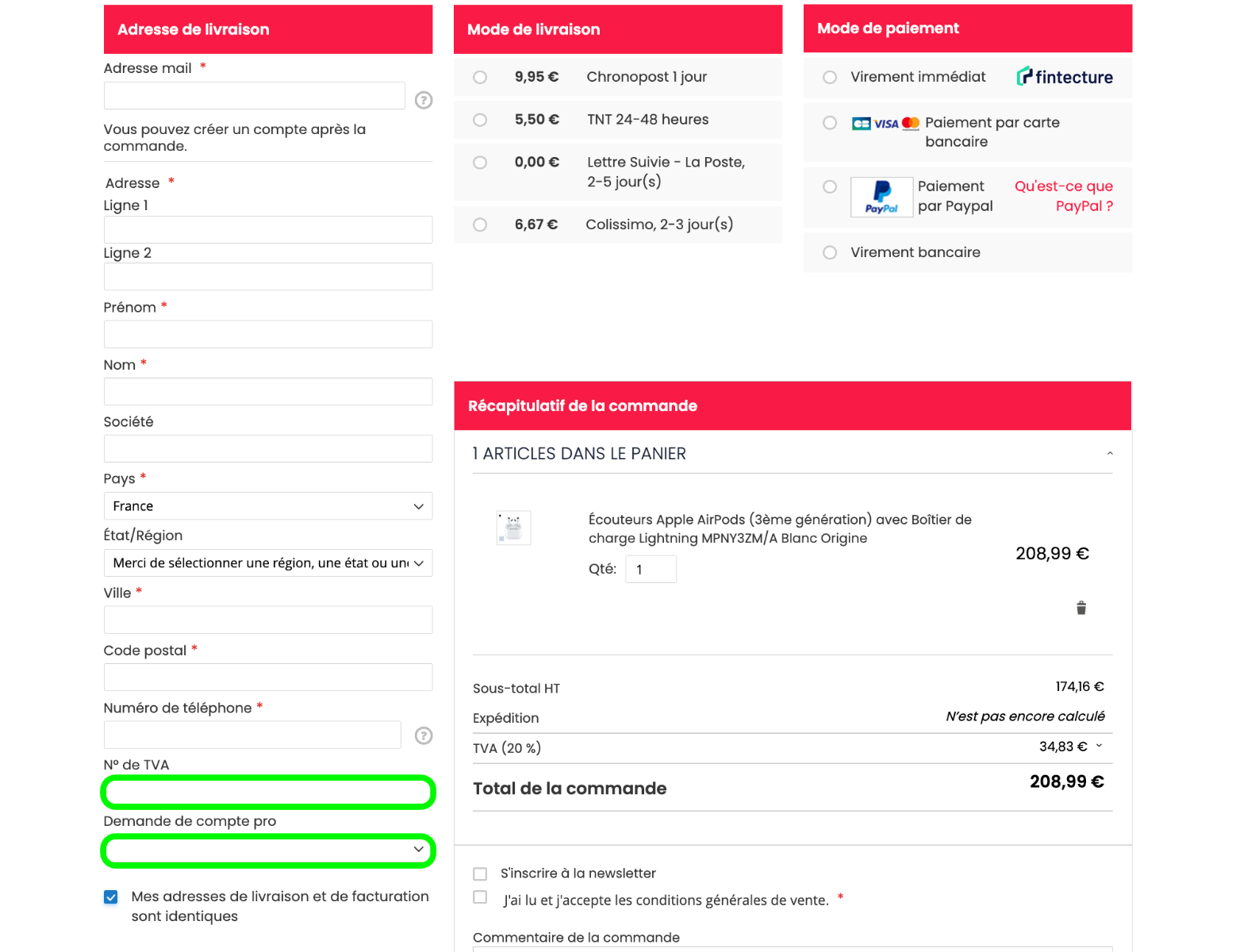Click the Qté quantity field for AirPods
This screenshot has width=1236, height=952.
651,570
